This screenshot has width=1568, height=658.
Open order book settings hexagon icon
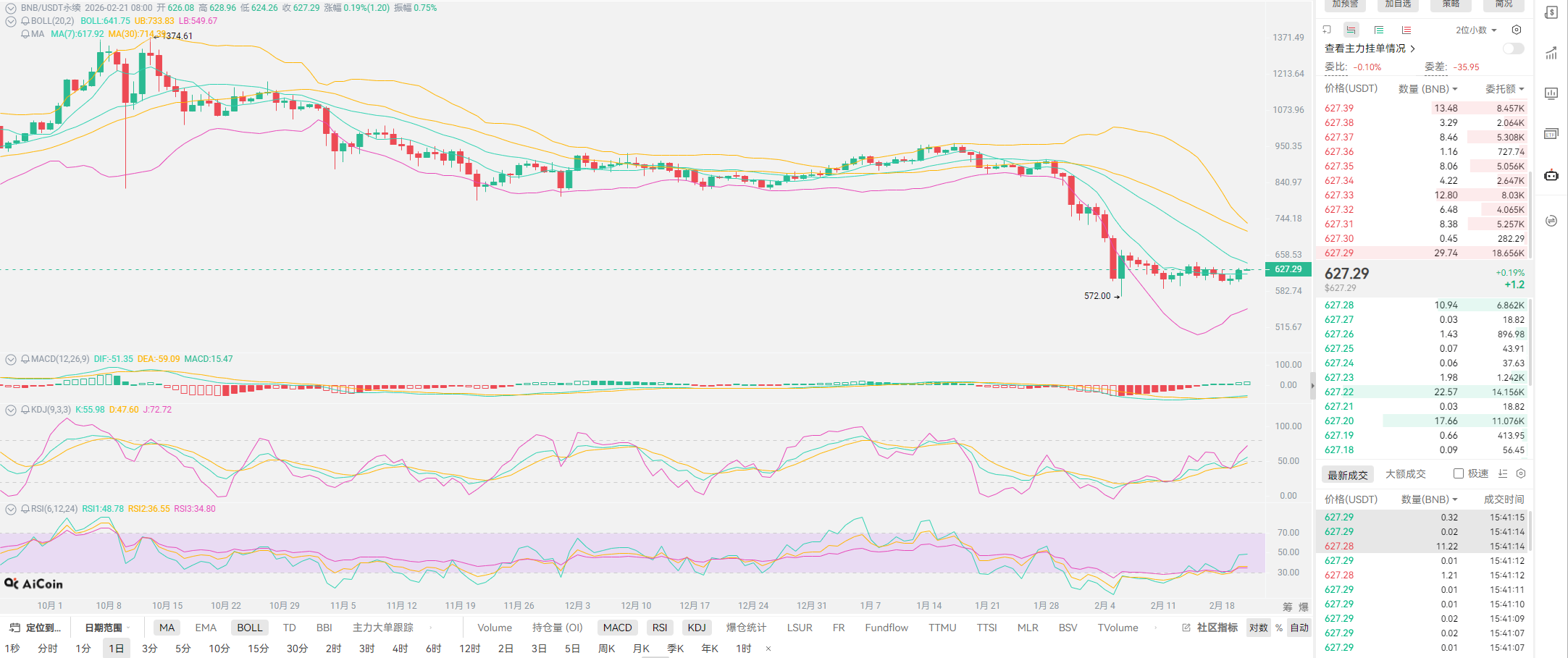[1516, 30]
